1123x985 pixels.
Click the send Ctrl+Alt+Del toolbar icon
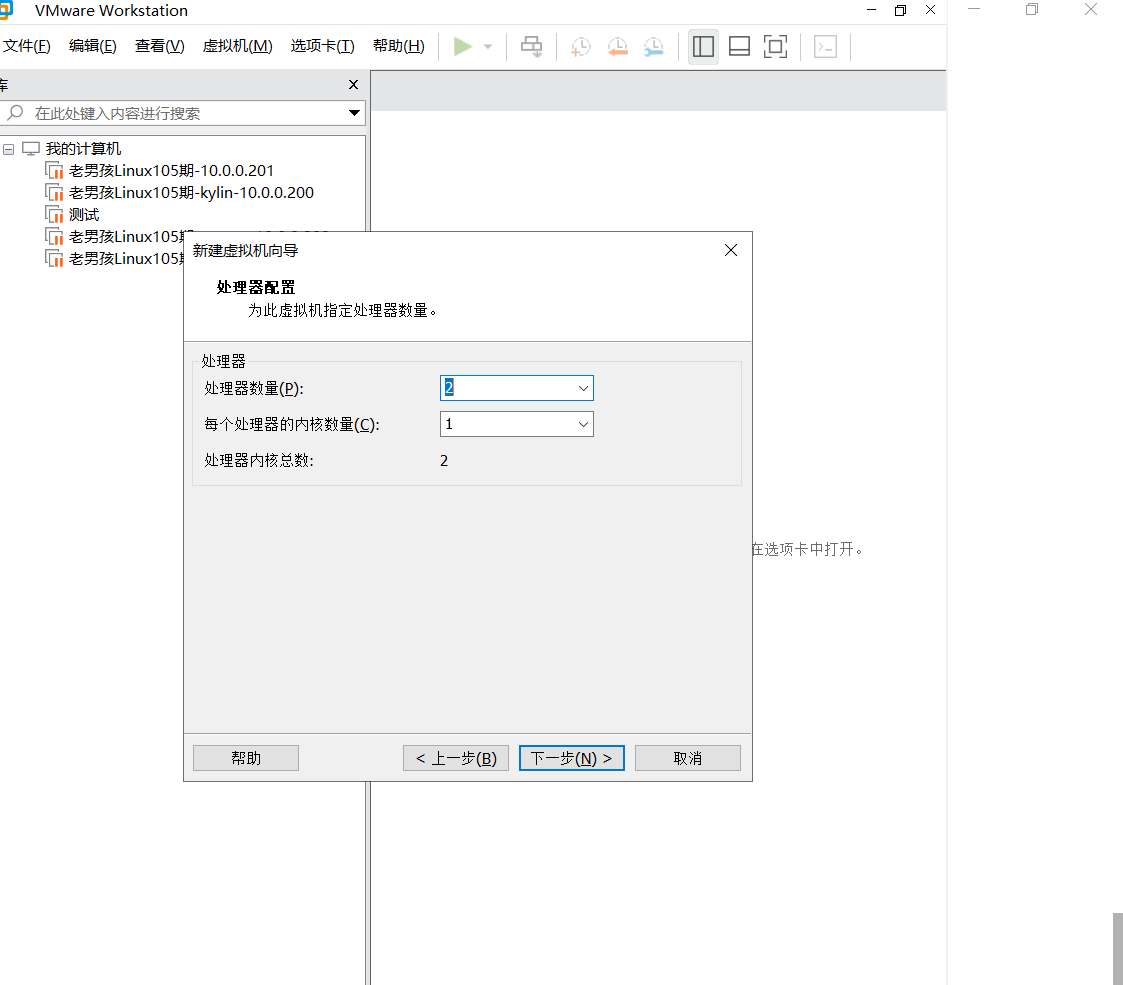pyautogui.click(x=531, y=47)
